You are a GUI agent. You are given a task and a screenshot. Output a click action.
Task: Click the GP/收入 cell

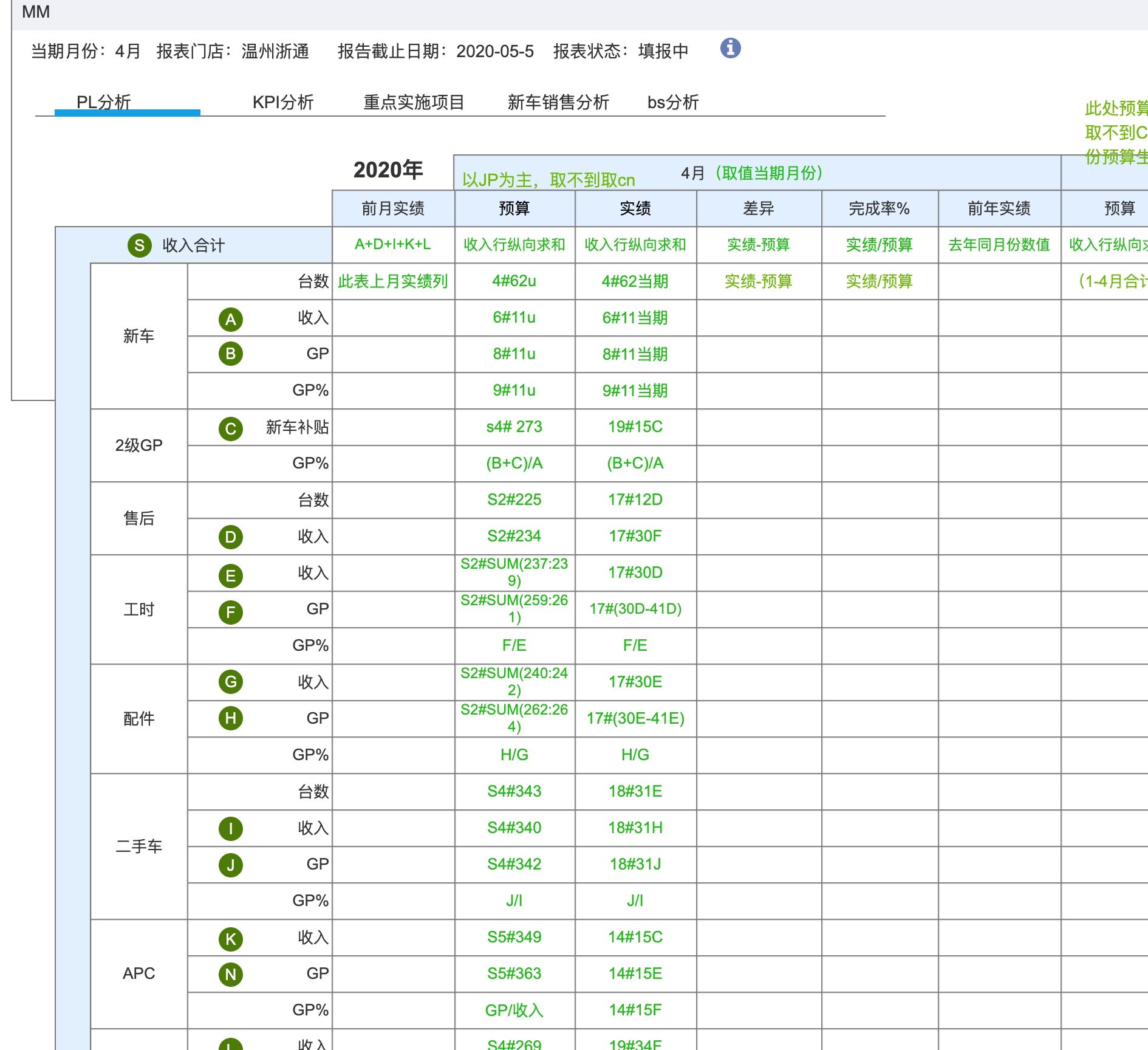coord(514,1011)
